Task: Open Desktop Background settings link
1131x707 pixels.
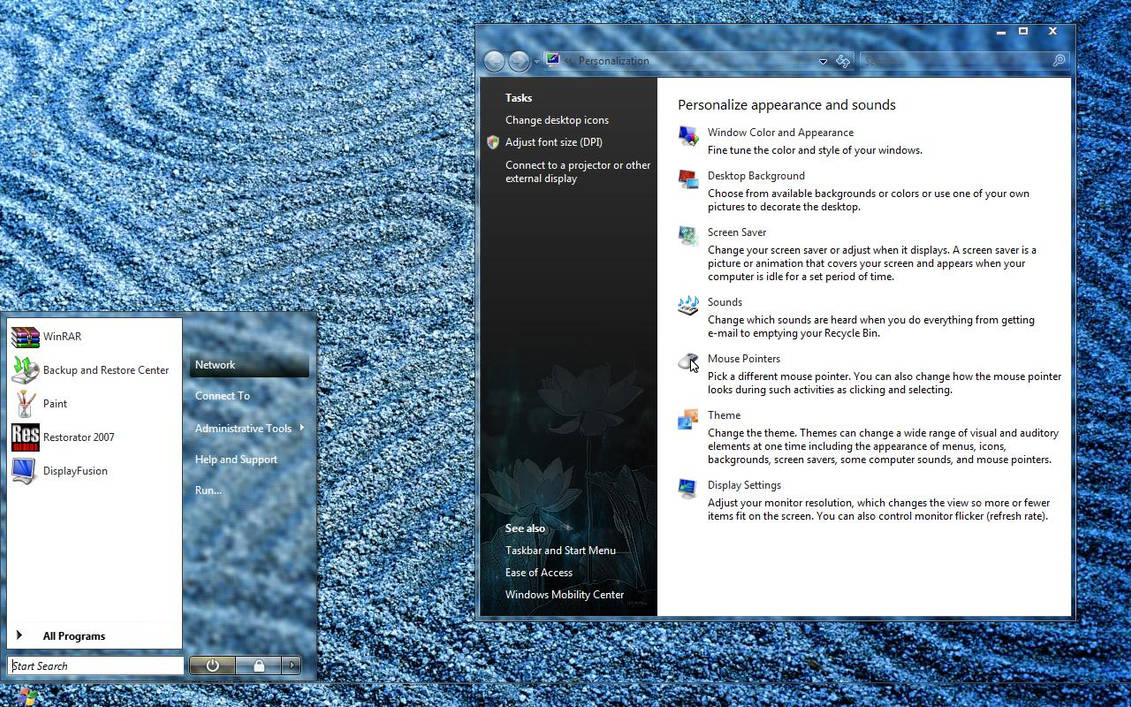Action: (756, 176)
